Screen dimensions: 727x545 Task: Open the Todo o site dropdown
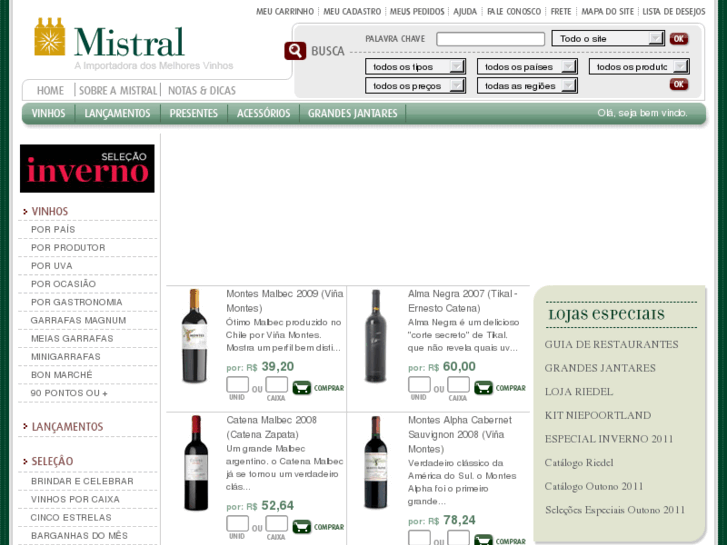point(608,38)
